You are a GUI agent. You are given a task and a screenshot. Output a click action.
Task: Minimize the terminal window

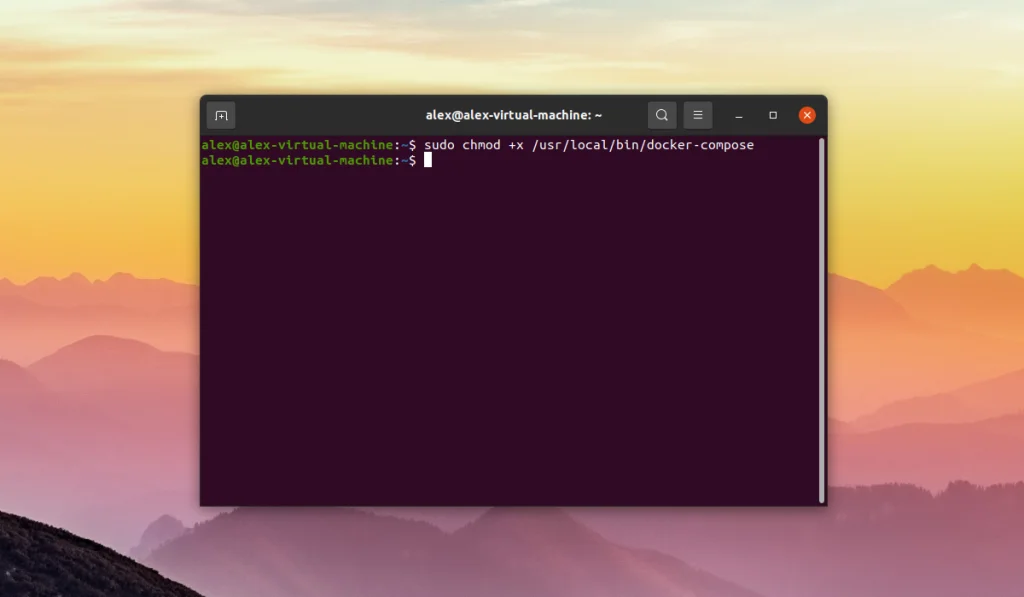click(x=738, y=114)
